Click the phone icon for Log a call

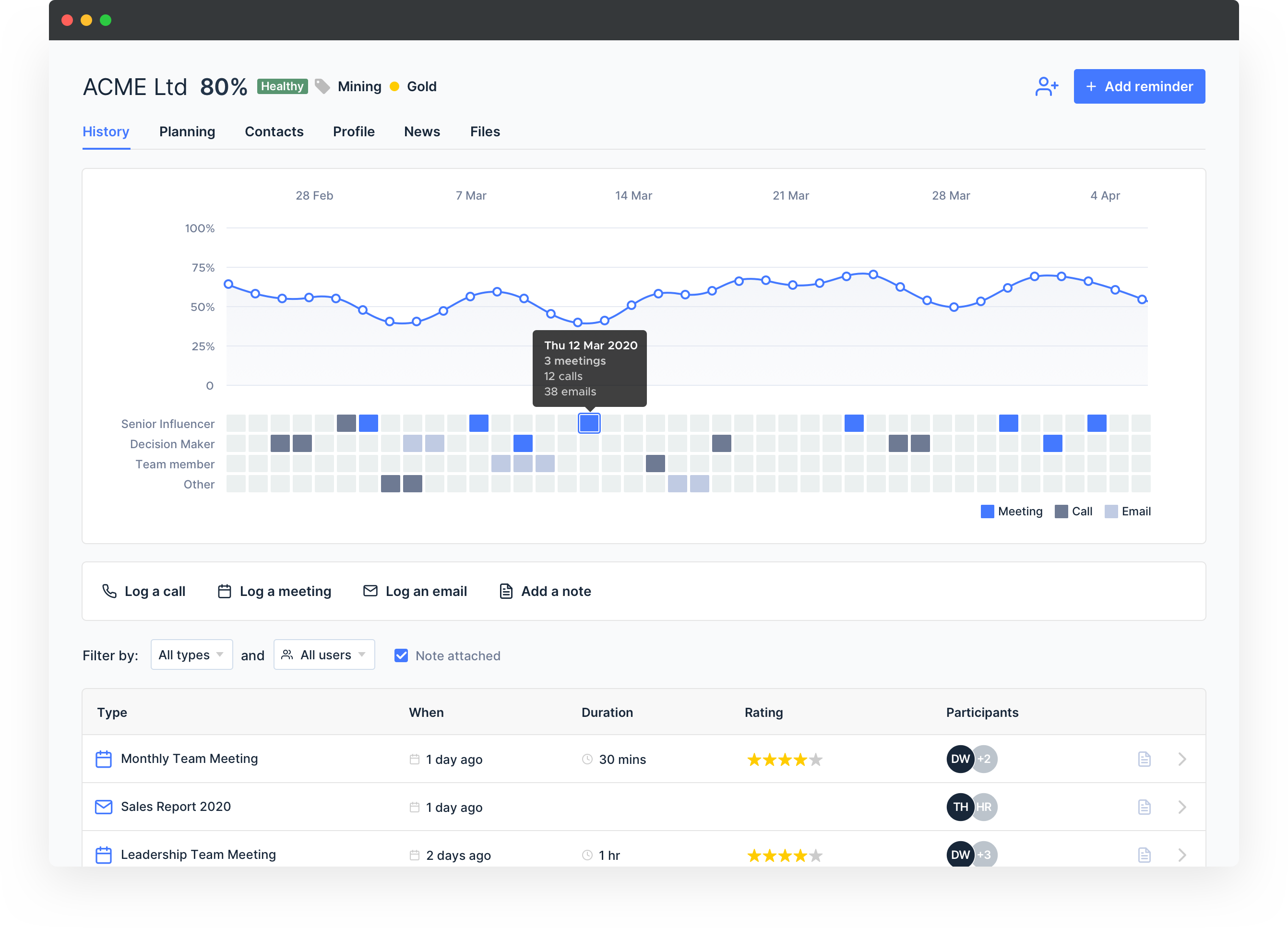pos(109,591)
